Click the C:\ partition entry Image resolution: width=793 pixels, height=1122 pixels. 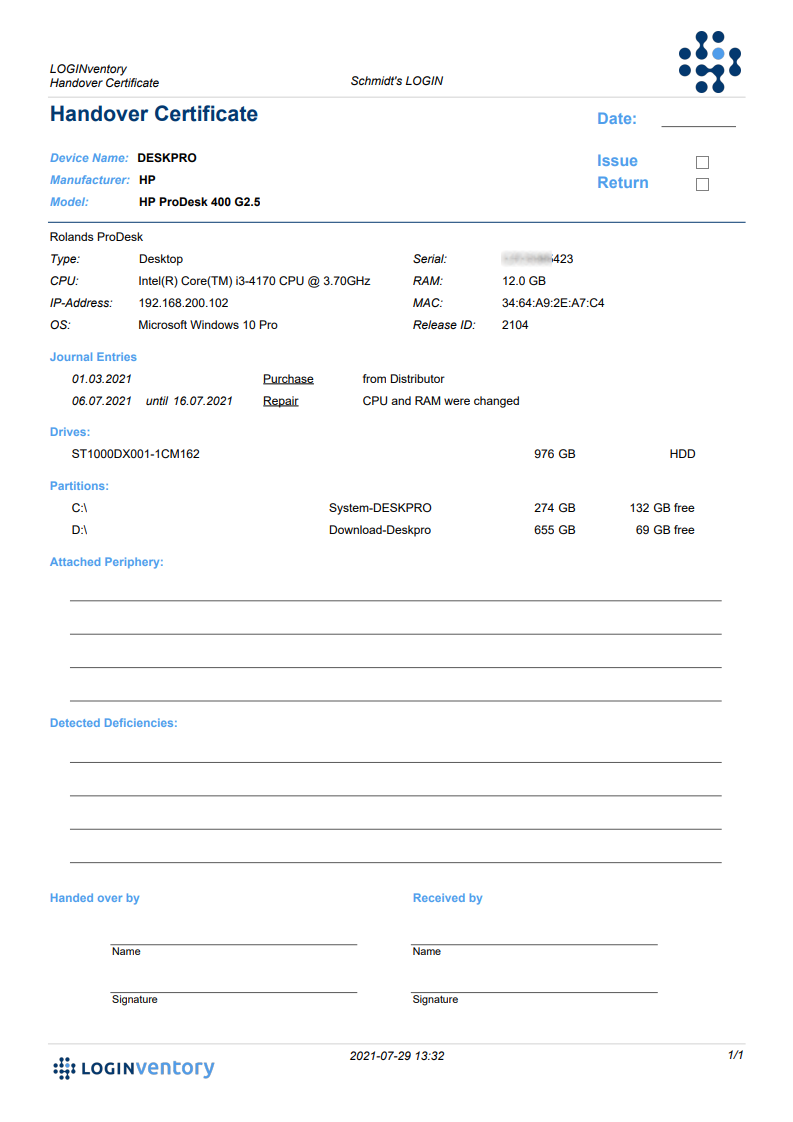point(79,508)
